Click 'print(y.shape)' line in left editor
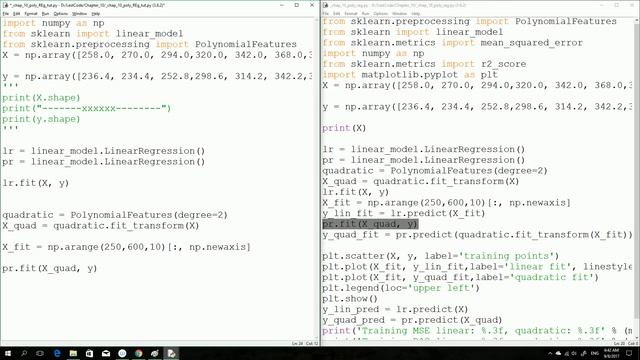This screenshot has height=360, width=640. coord(41,119)
